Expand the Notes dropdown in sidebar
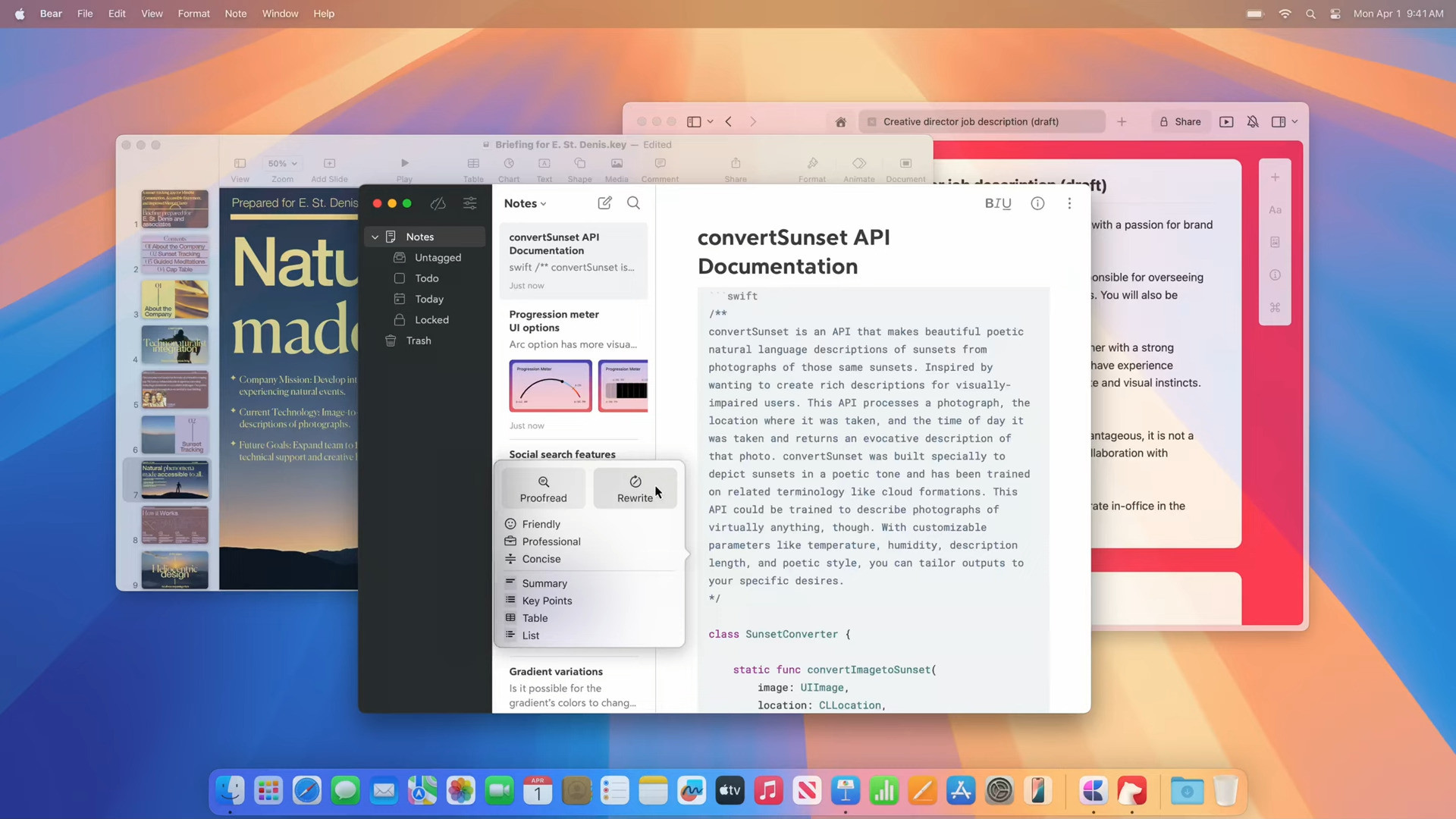Viewport: 1456px width, 819px height. tap(375, 237)
